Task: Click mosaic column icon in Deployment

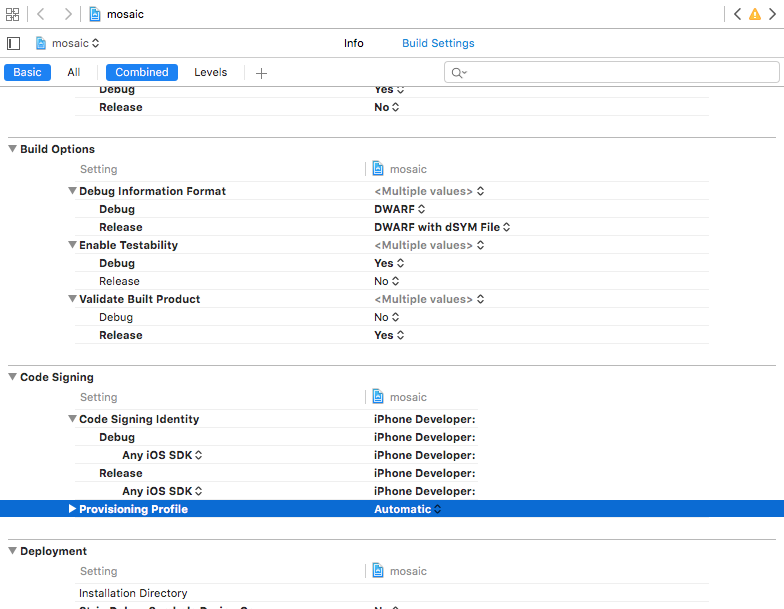Action: click(x=378, y=571)
